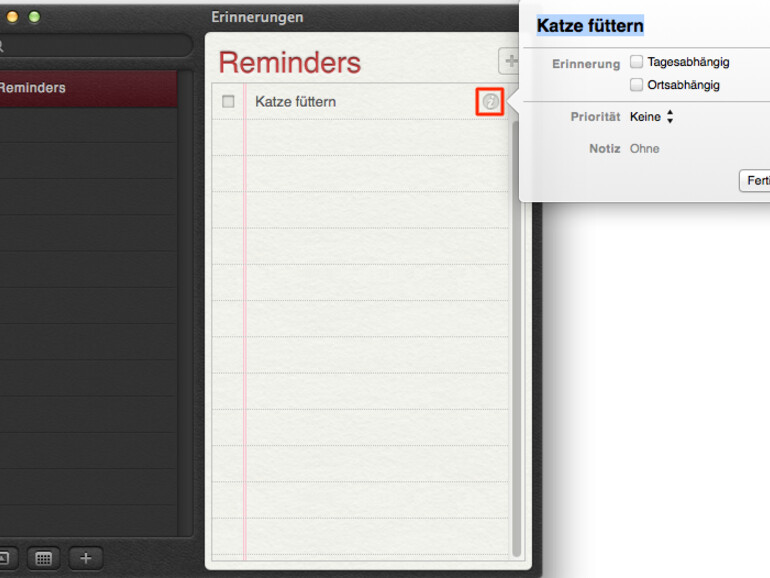
Task: Click the reminder list vertical scrollbar
Action: click(x=516, y=339)
